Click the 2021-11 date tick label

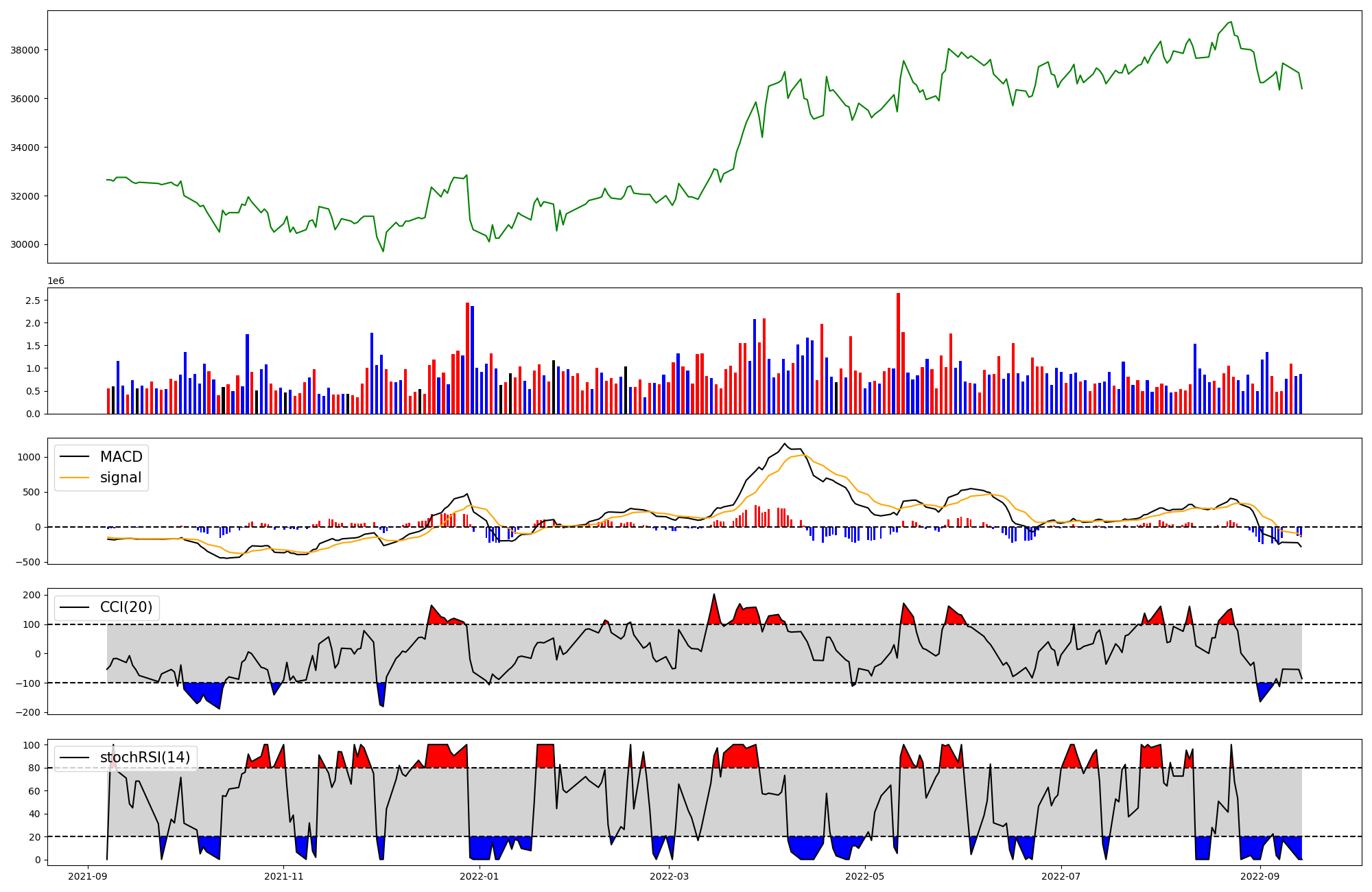(283, 876)
